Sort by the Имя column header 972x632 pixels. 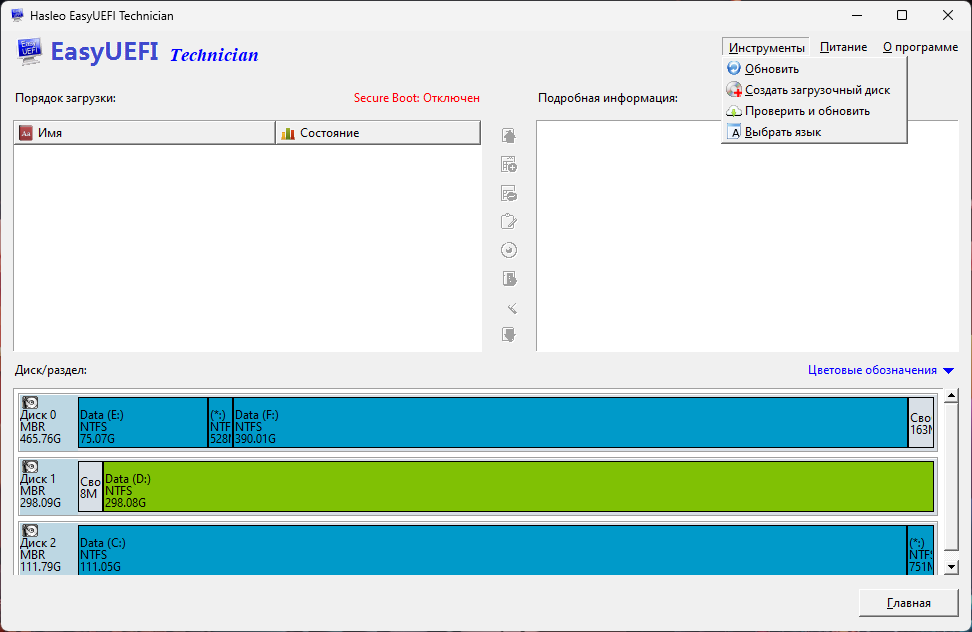[x=144, y=133]
